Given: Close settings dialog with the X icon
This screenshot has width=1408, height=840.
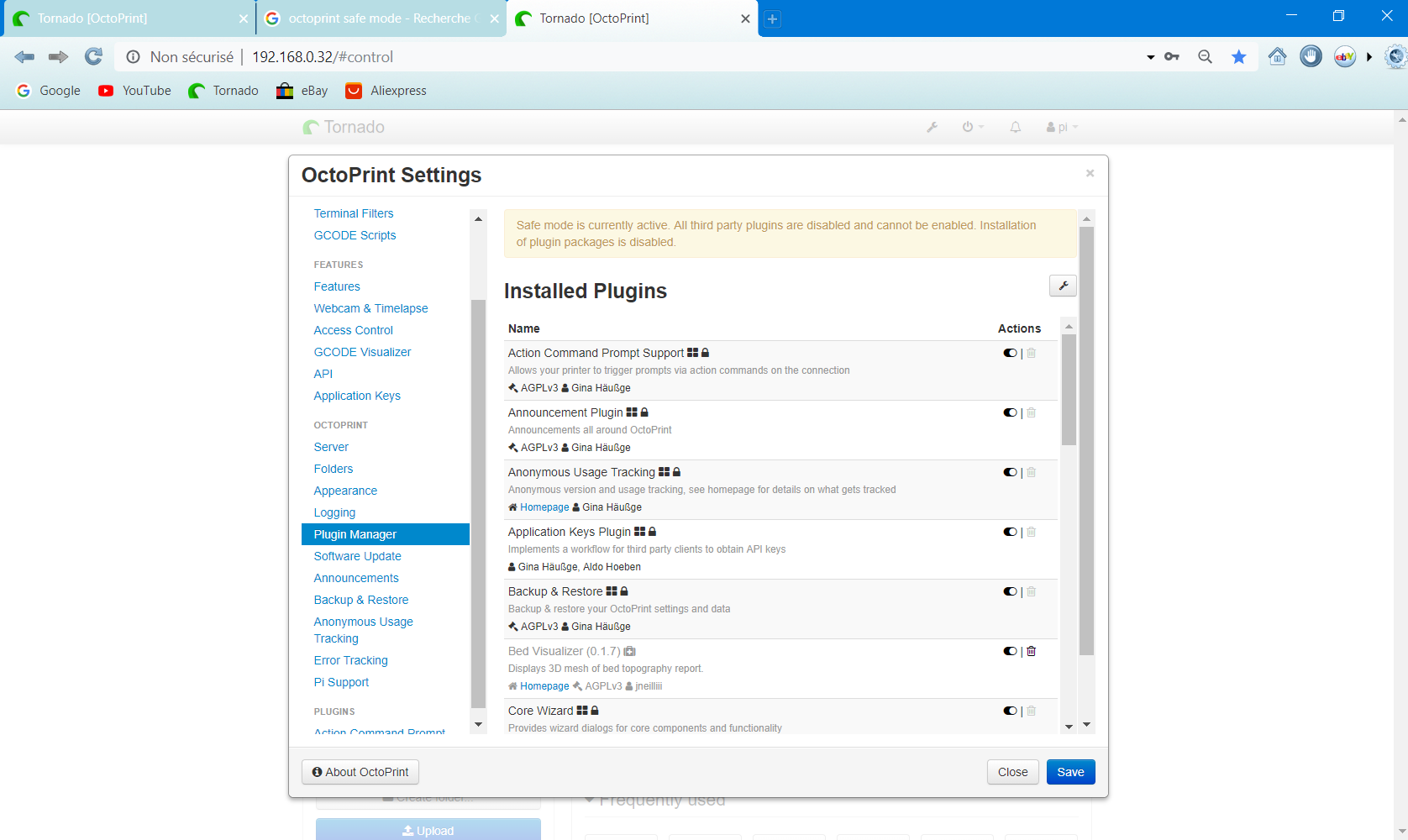Looking at the screenshot, I should [x=1090, y=173].
